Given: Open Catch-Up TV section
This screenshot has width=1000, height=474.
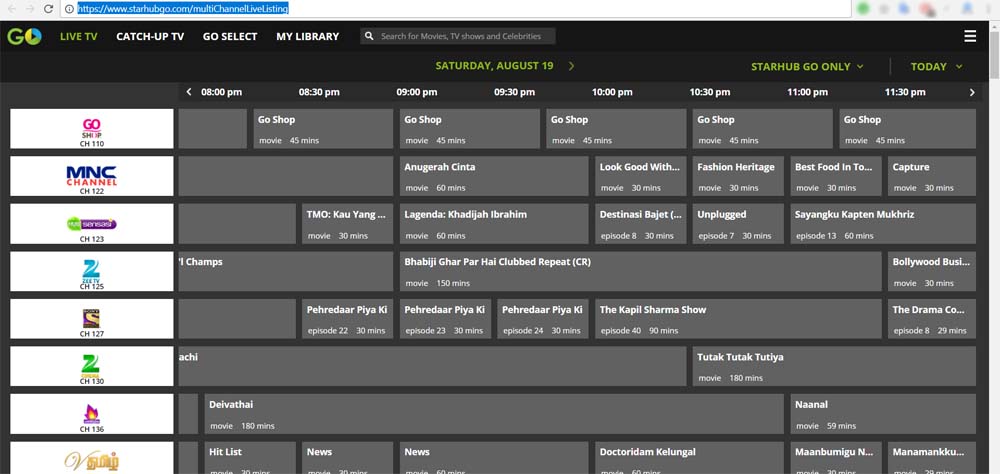Looking at the screenshot, I should pyautogui.click(x=150, y=36).
